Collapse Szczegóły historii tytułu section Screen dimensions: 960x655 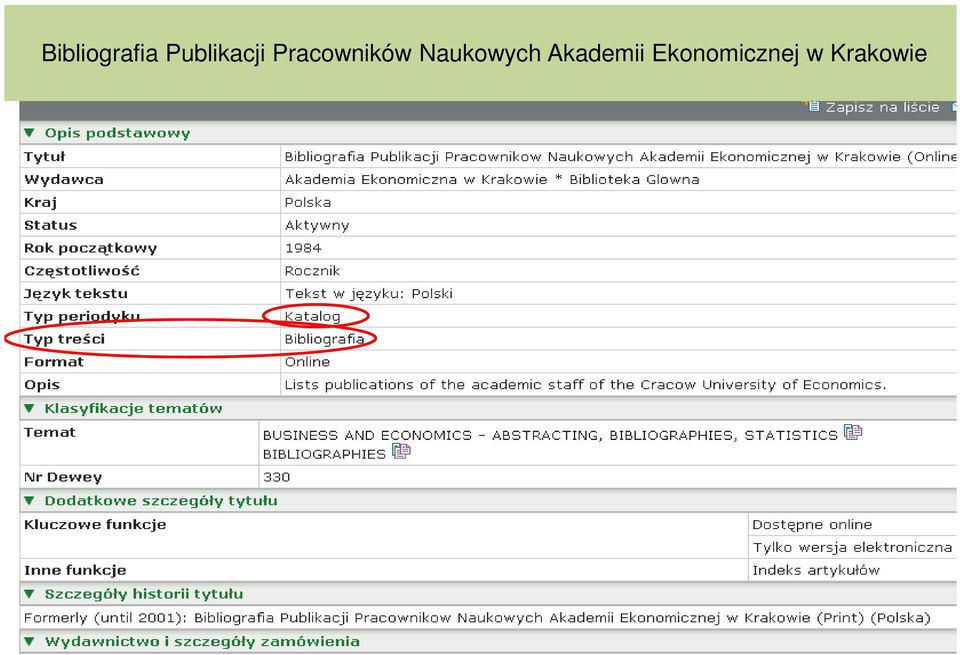[29, 594]
